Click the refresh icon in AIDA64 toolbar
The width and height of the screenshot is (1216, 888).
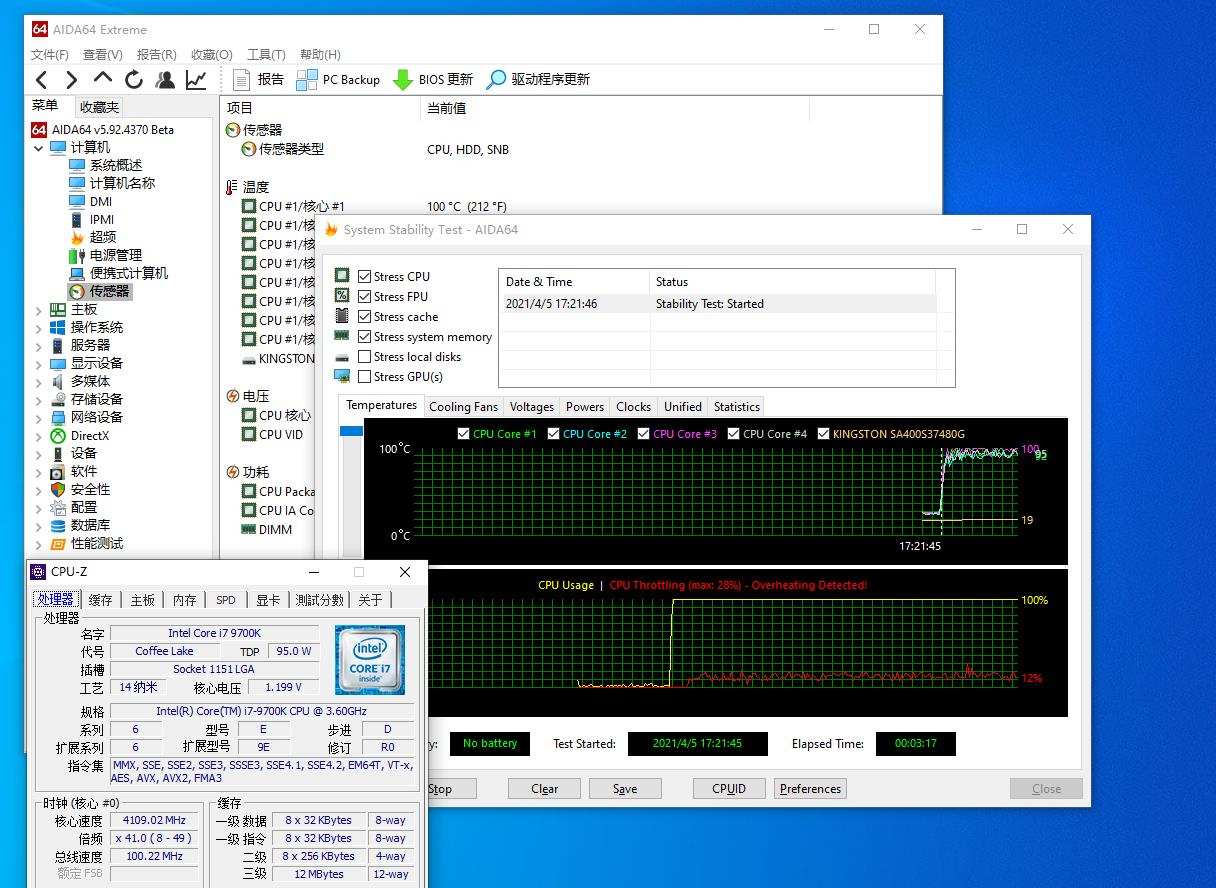(x=134, y=80)
